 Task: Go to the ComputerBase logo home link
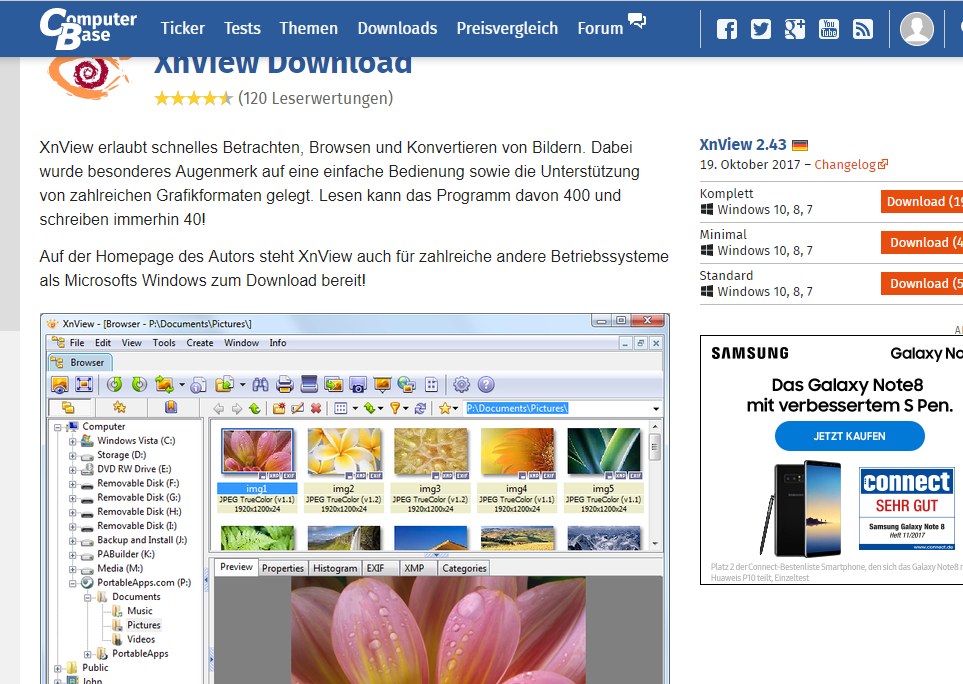click(88, 28)
